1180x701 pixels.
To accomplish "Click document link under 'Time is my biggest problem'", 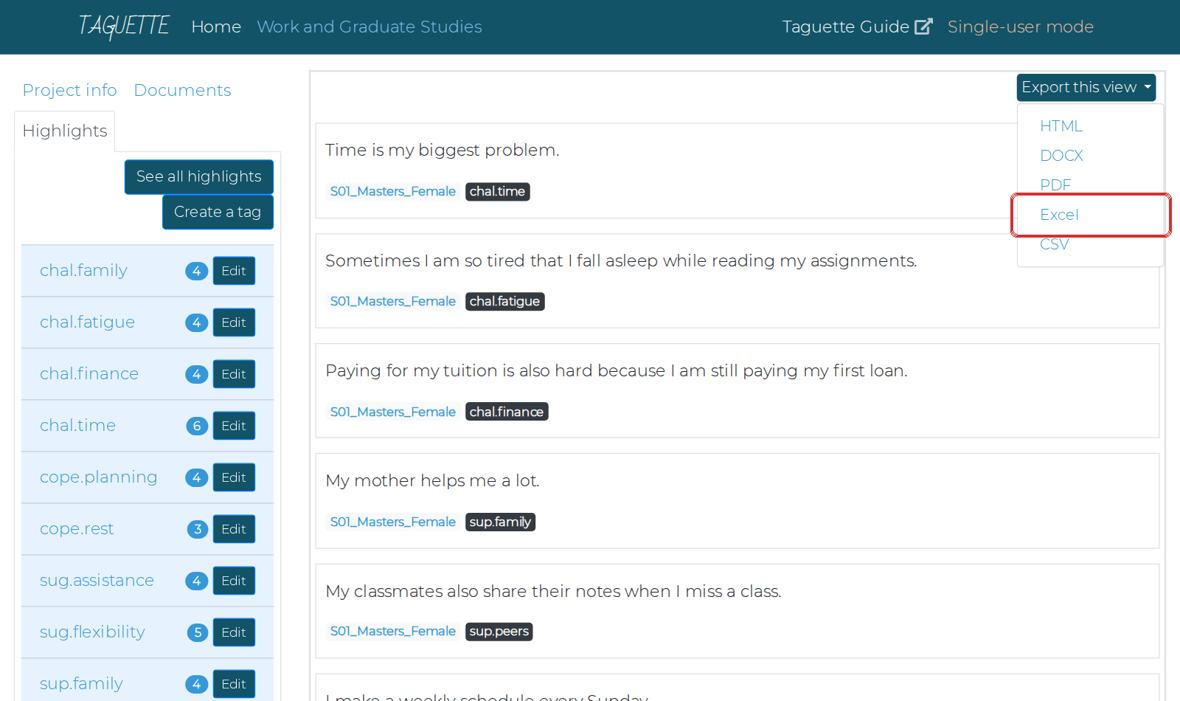I will (x=393, y=191).
